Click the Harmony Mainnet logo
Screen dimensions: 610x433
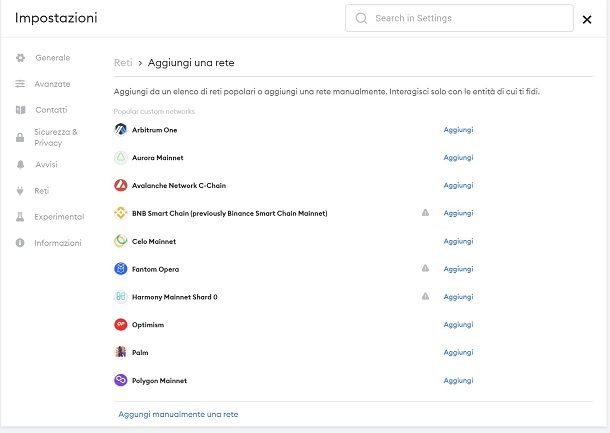pos(121,297)
